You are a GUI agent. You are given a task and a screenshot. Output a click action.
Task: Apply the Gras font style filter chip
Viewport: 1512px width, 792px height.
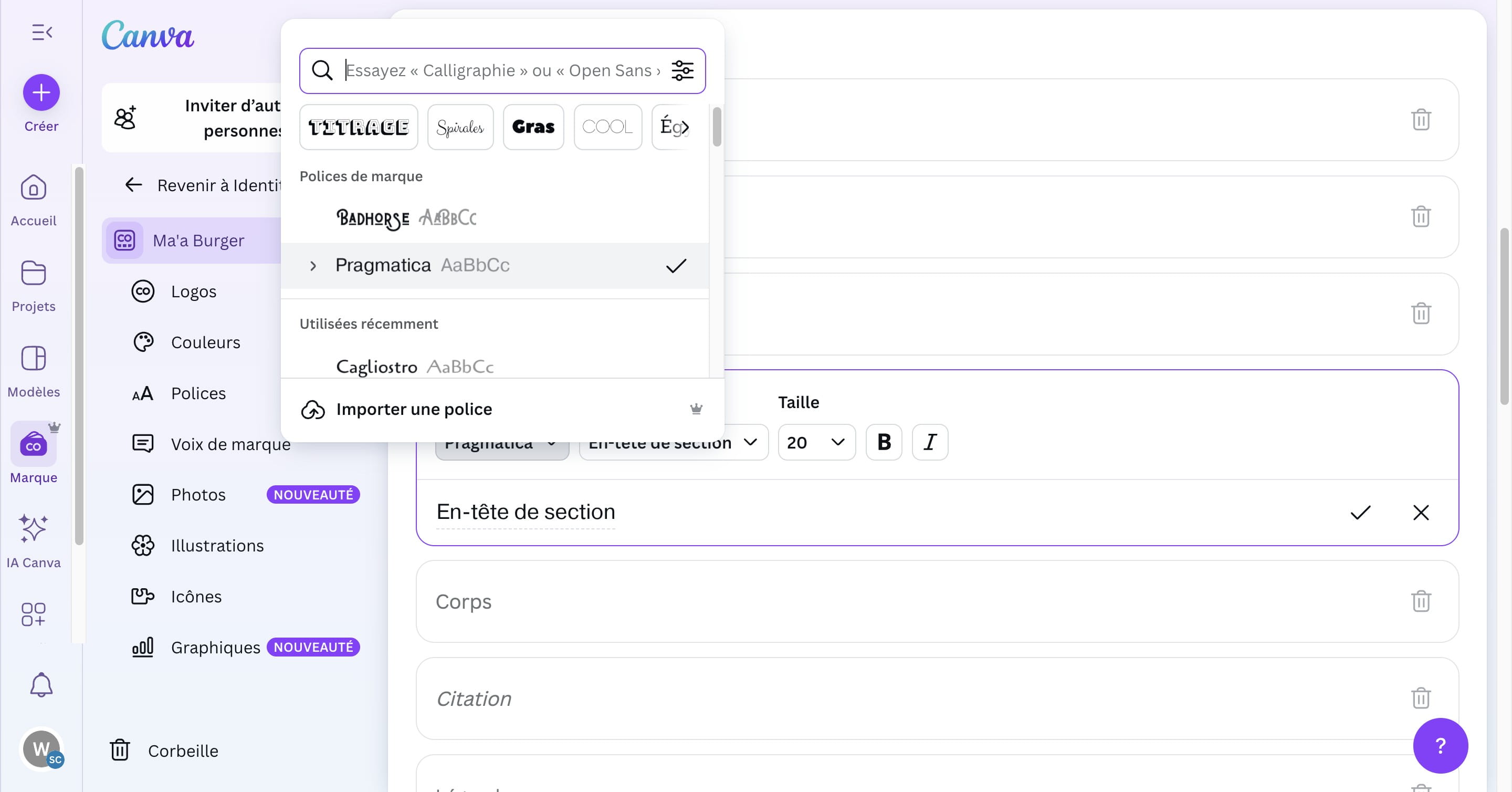coord(533,127)
